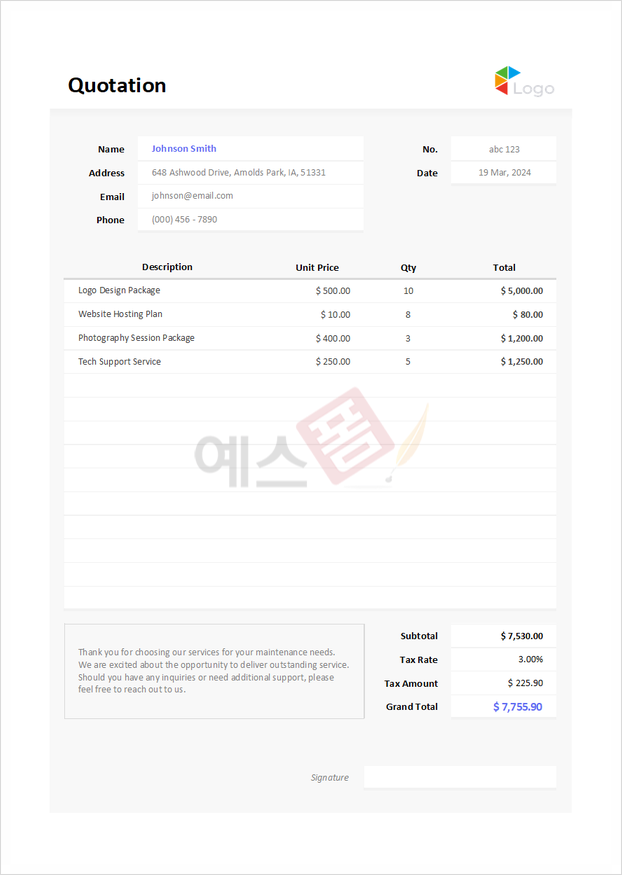The height and width of the screenshot is (875, 622).
Task: Click quantity 8 for Website Hosting Plan
Action: tap(408, 315)
